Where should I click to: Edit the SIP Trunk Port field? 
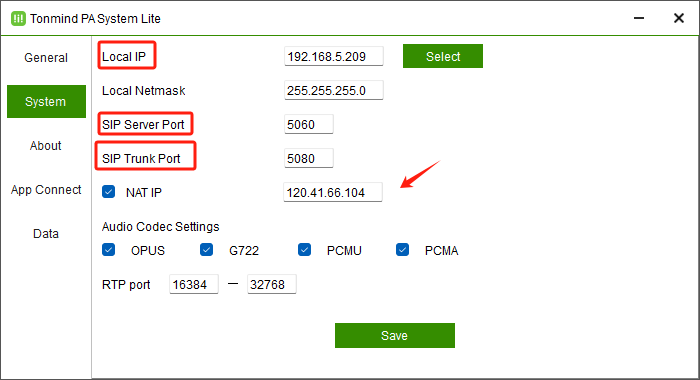click(308, 158)
